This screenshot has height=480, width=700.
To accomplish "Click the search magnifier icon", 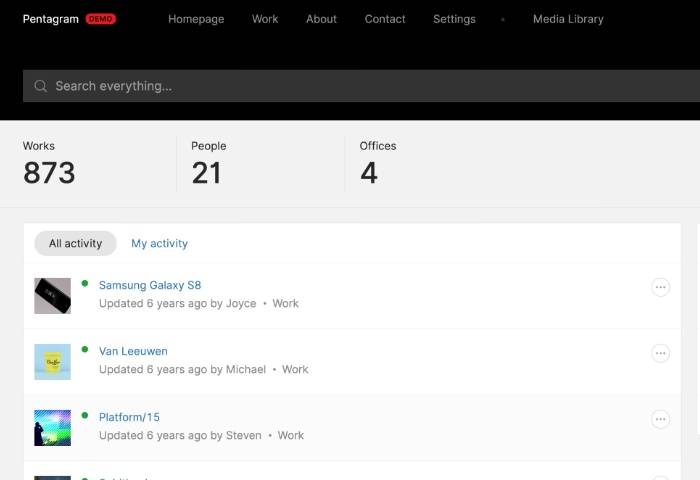I will click(41, 86).
